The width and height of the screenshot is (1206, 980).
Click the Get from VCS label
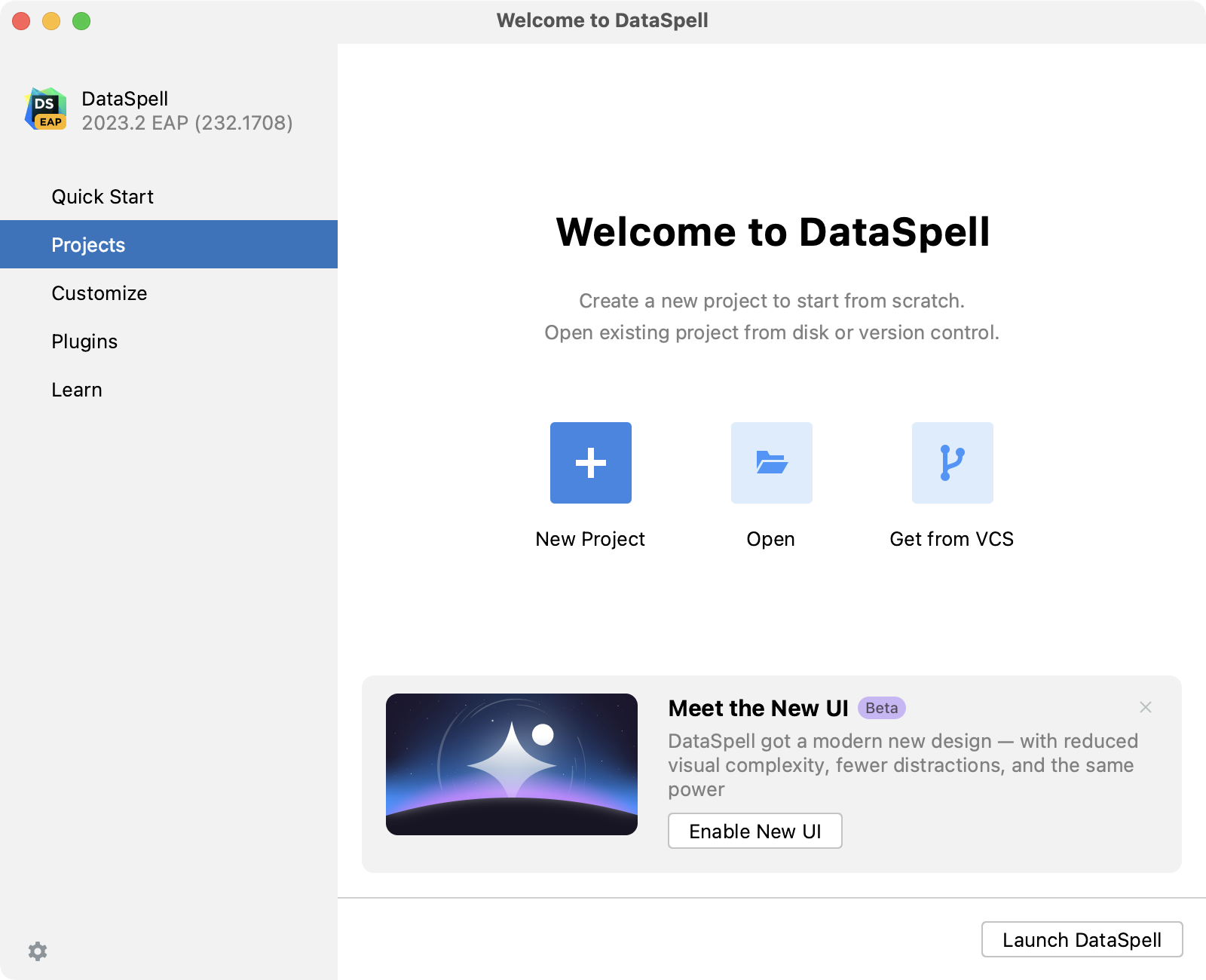click(x=952, y=539)
